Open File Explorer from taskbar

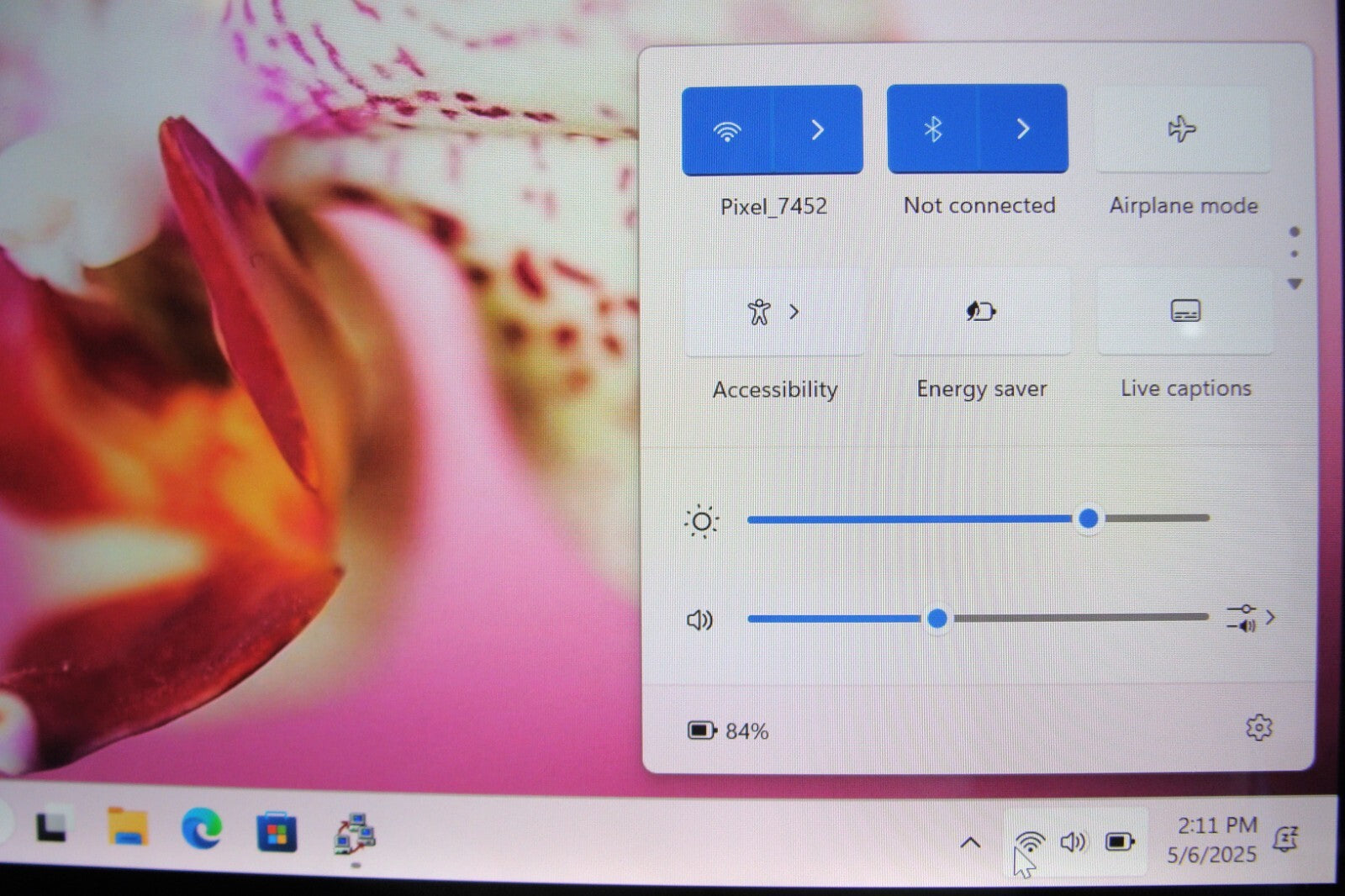128,829
